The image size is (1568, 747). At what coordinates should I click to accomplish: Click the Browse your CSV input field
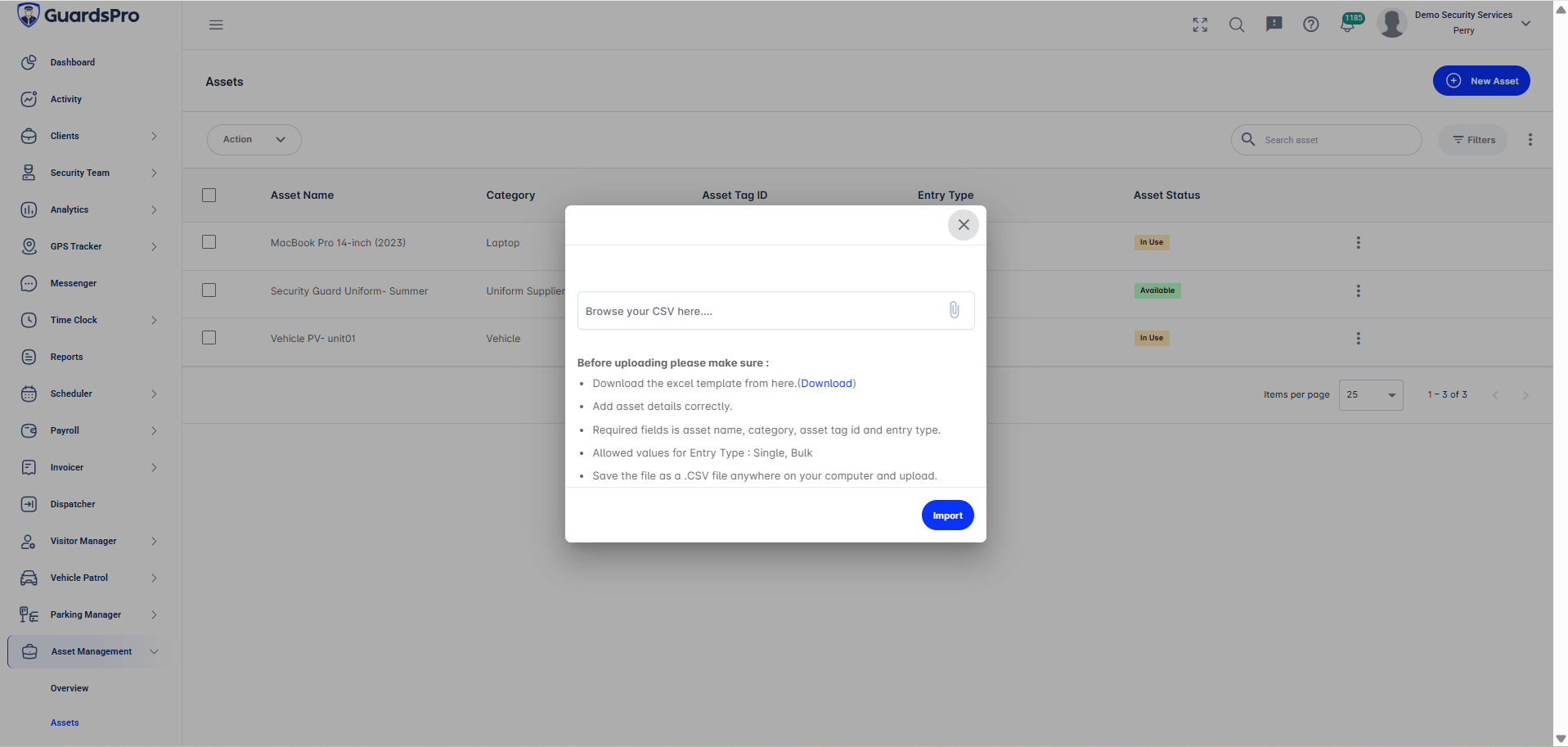pyautogui.click(x=775, y=311)
